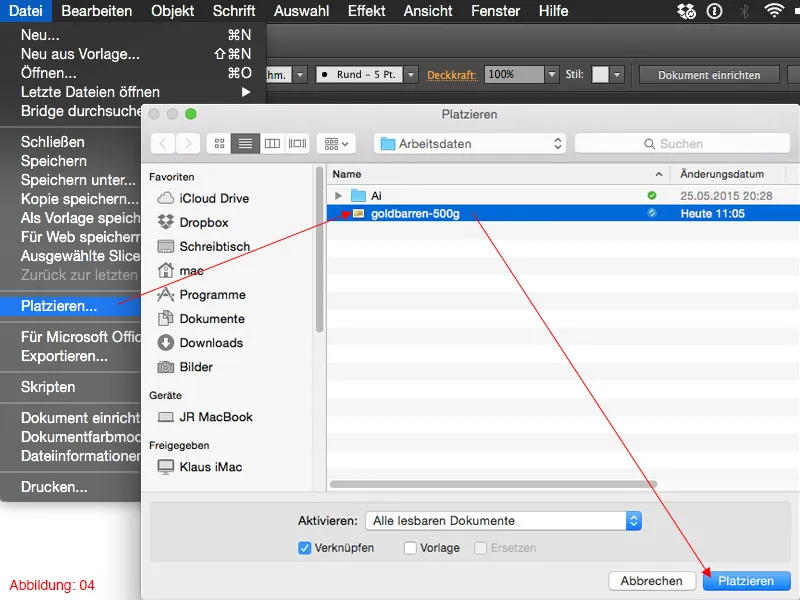Choose Platzieren... in the Datei menu
Viewport: 800px width, 600px height.
pyautogui.click(x=70, y=306)
